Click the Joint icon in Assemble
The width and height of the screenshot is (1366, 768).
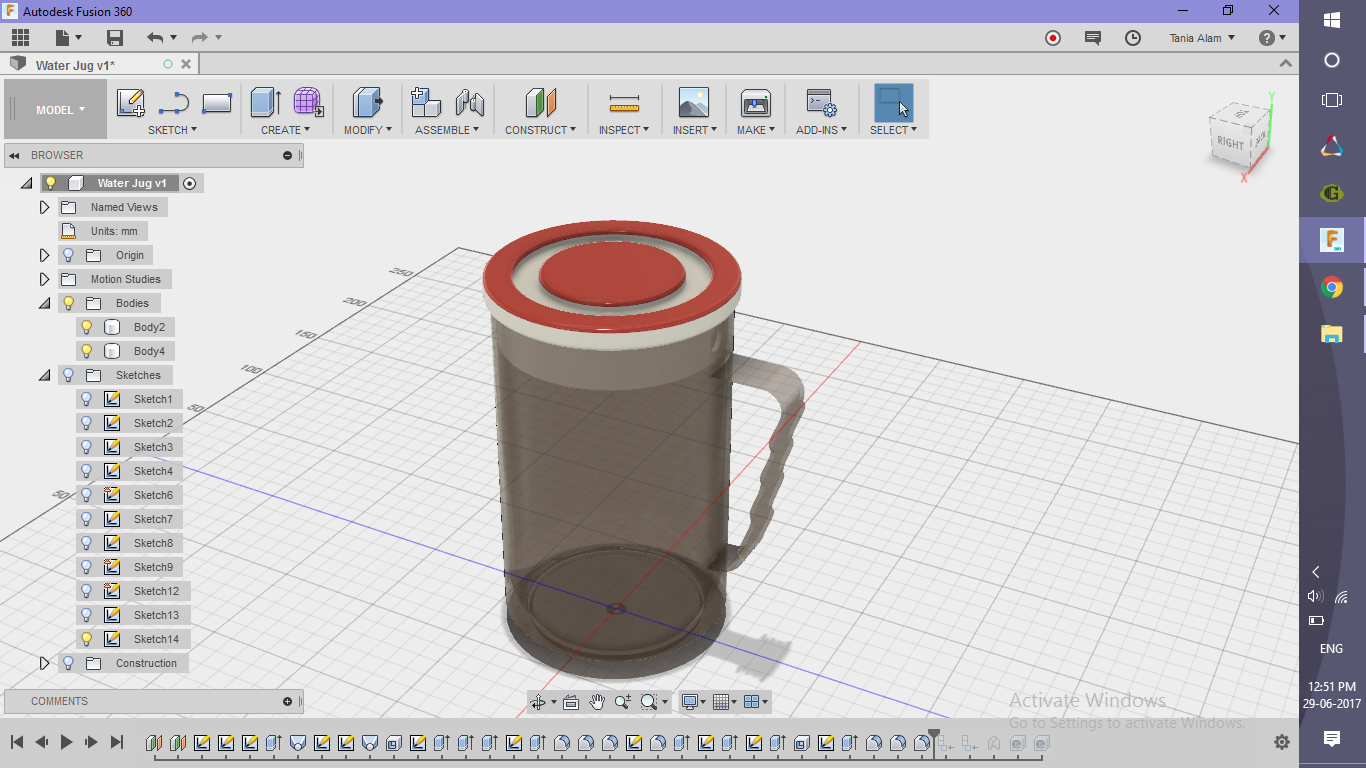tap(469, 103)
